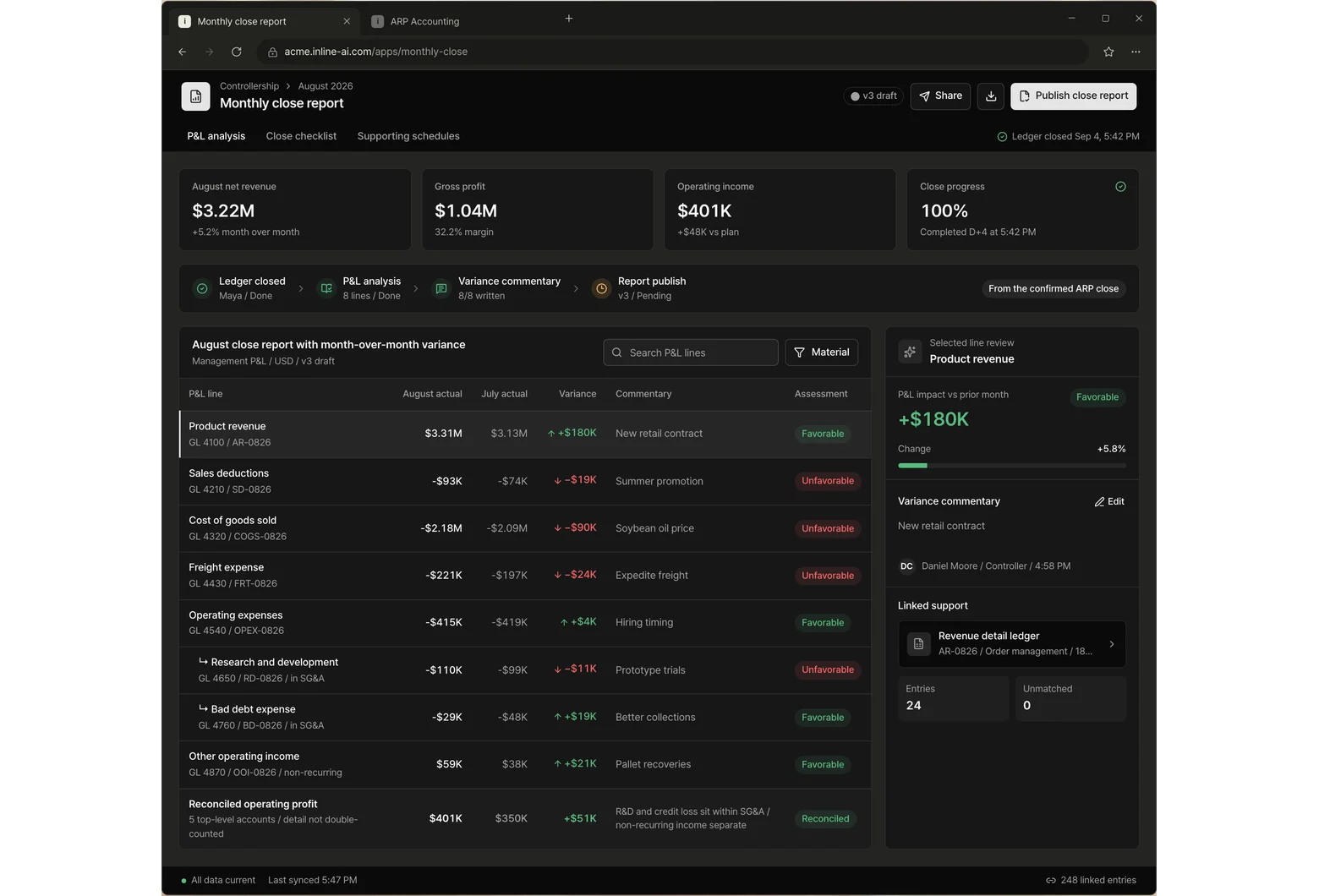Click the -$90K variance value
The height and width of the screenshot is (896, 1319).
tap(576, 528)
